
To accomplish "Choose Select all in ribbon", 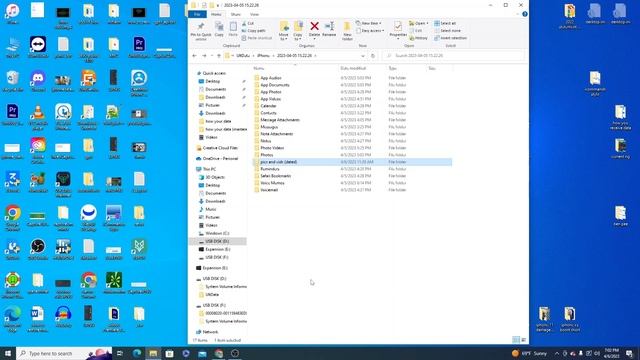I will [x=445, y=24].
